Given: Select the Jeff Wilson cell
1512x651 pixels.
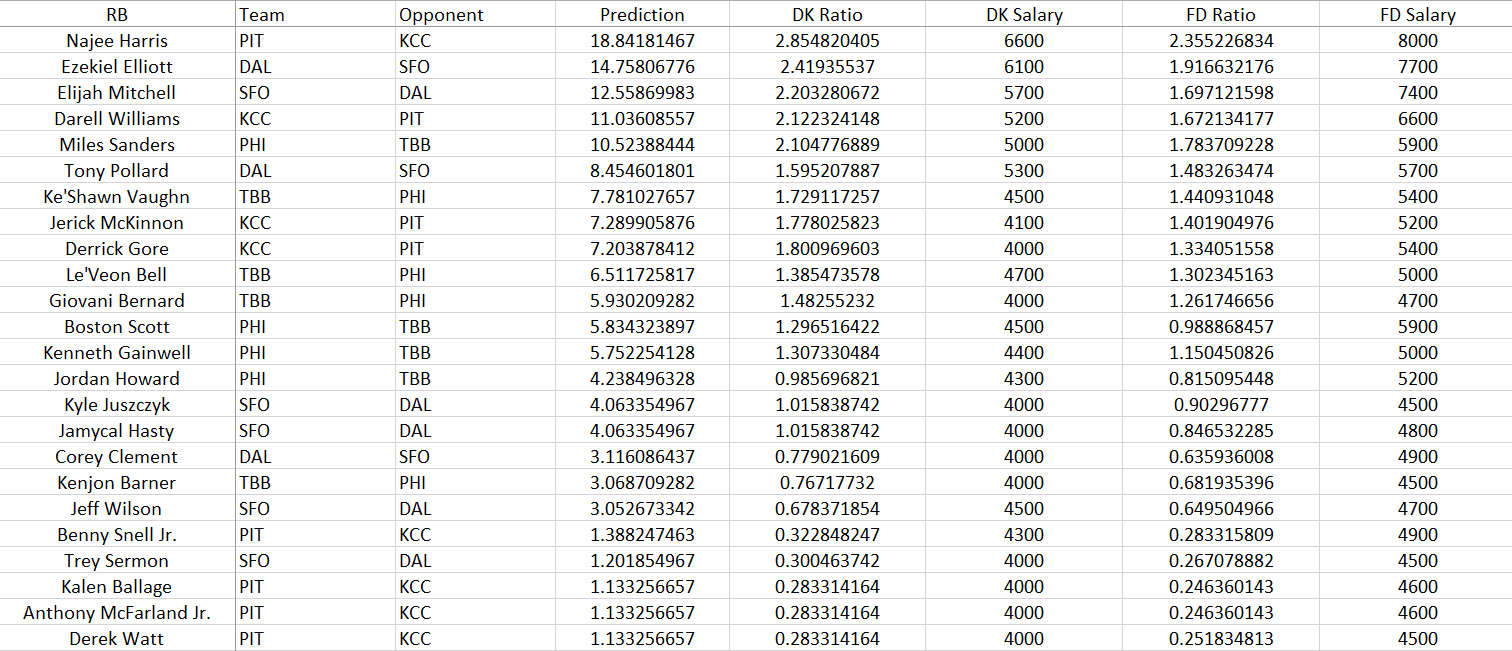Looking at the screenshot, I should point(117,509).
